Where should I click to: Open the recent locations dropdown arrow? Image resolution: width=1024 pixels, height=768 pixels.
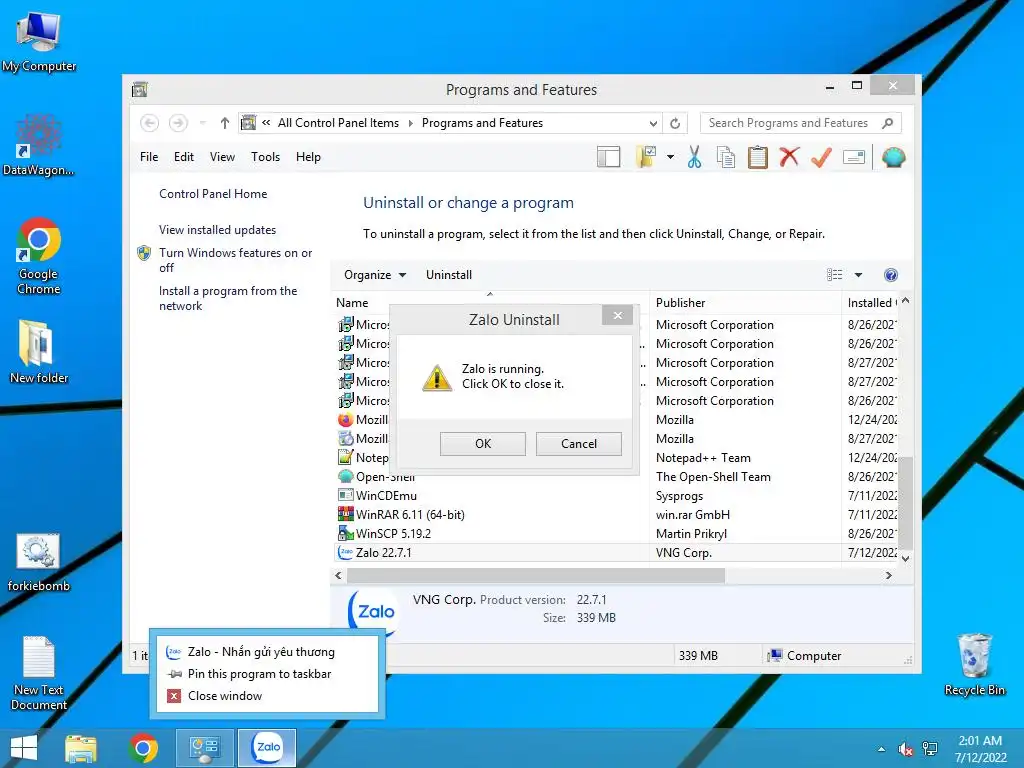tap(203, 123)
